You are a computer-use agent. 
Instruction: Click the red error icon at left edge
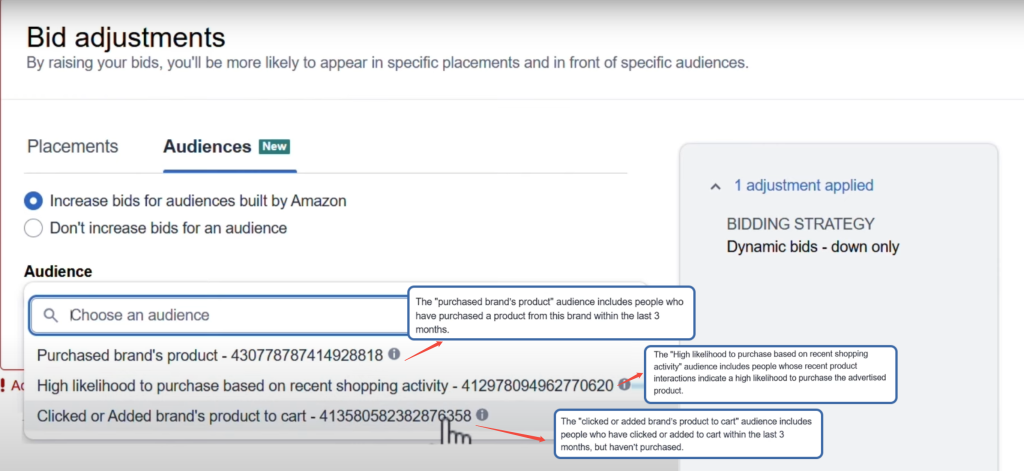pyautogui.click(x=3, y=385)
